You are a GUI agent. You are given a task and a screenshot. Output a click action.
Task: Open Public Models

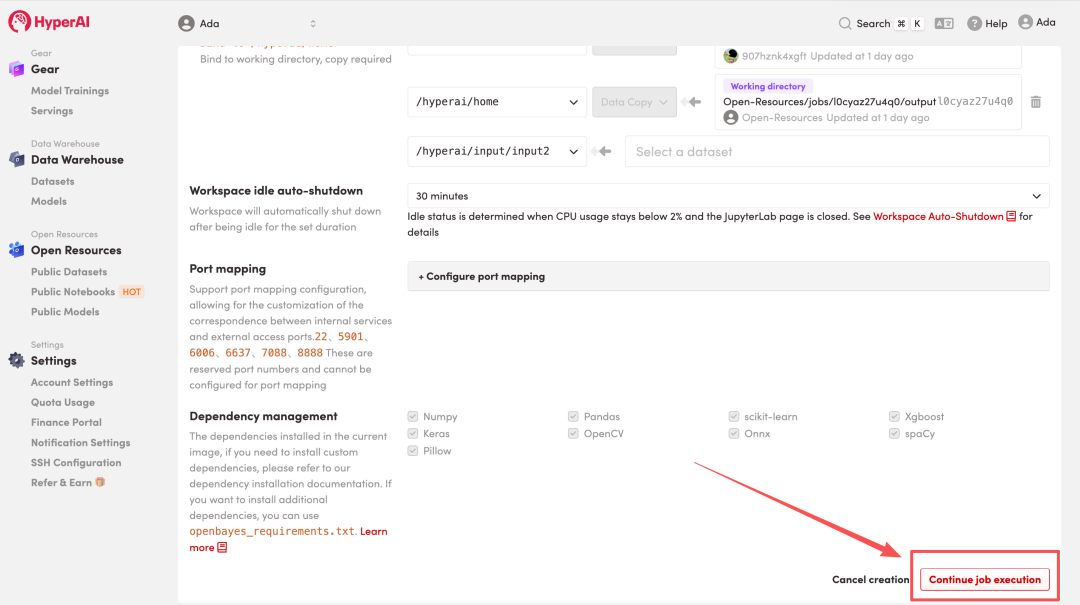[65, 311]
